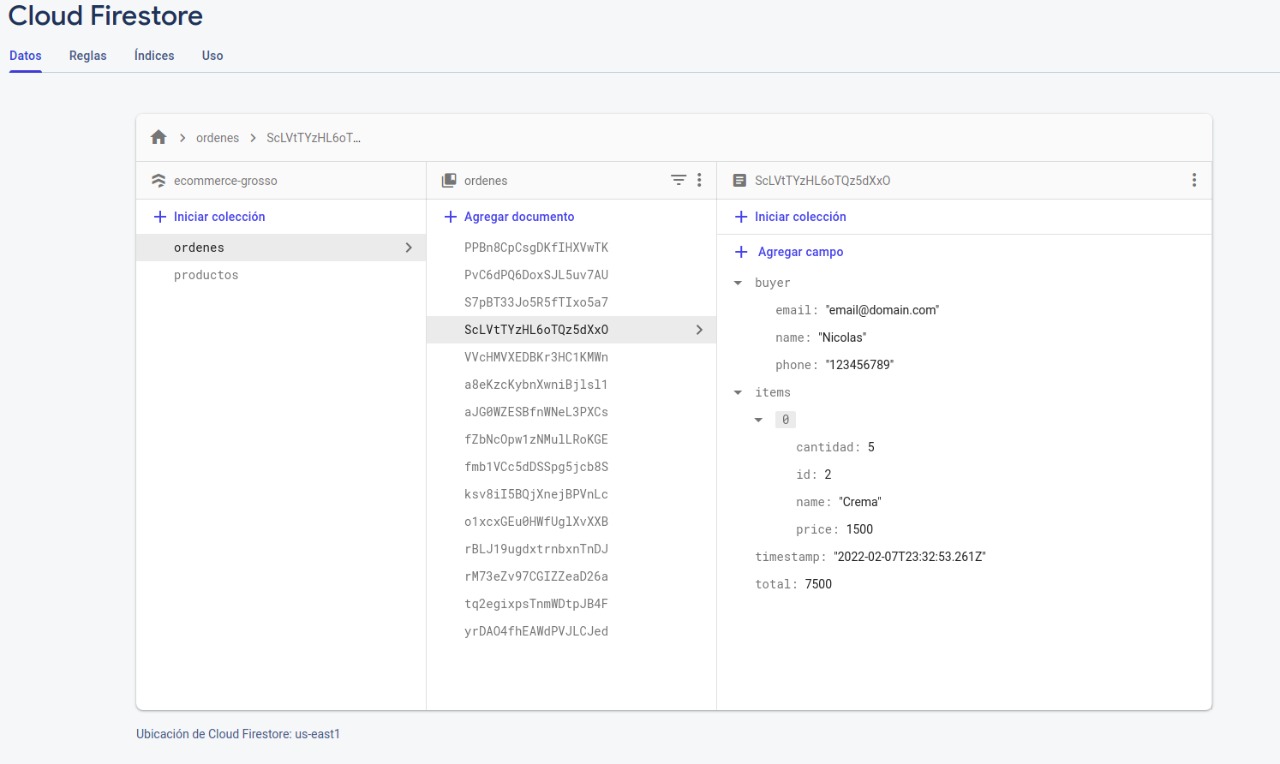The height and width of the screenshot is (764, 1280).
Task: Click the phone value "123456789"
Action: click(x=859, y=365)
